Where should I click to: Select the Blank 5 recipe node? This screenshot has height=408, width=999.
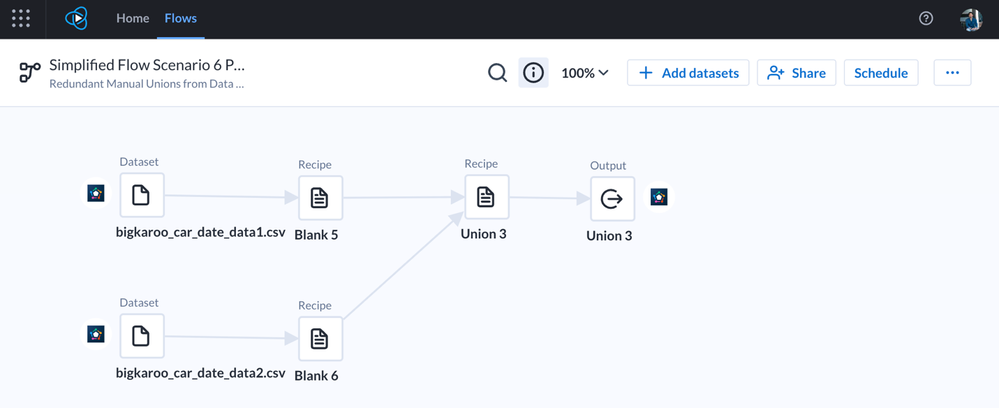[319, 198]
